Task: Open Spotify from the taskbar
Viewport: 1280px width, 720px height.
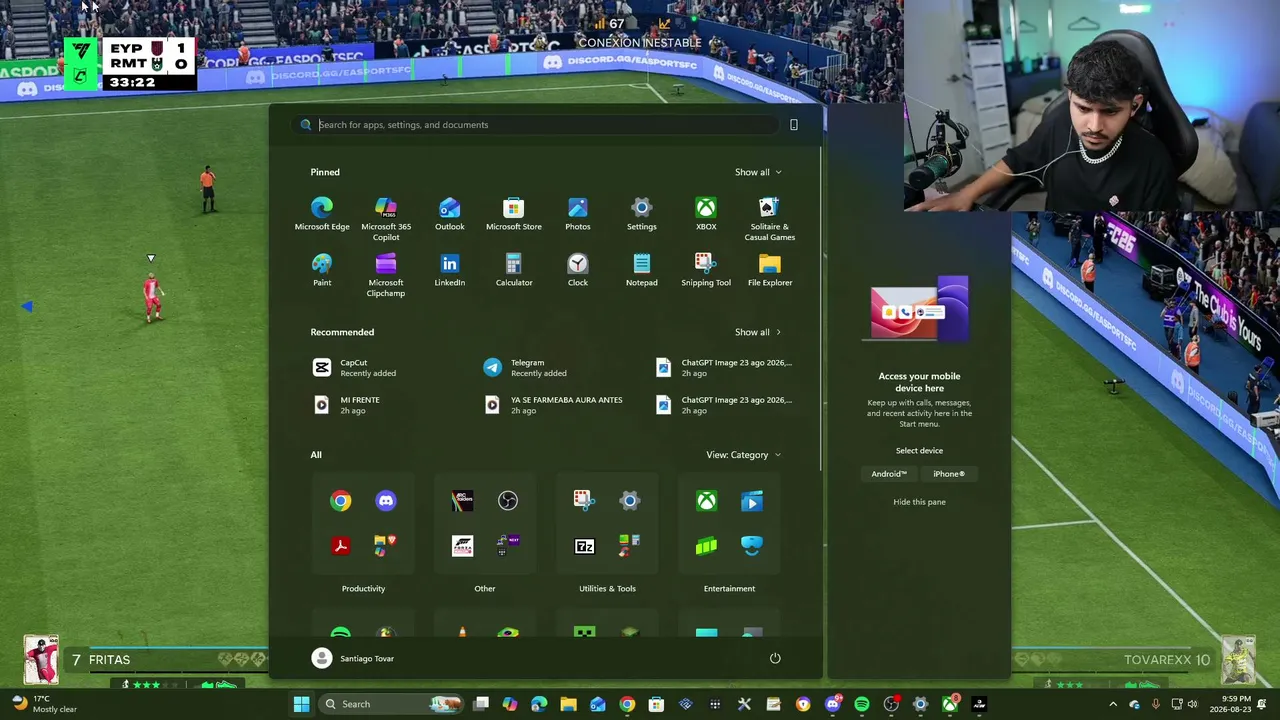Action: click(862, 704)
